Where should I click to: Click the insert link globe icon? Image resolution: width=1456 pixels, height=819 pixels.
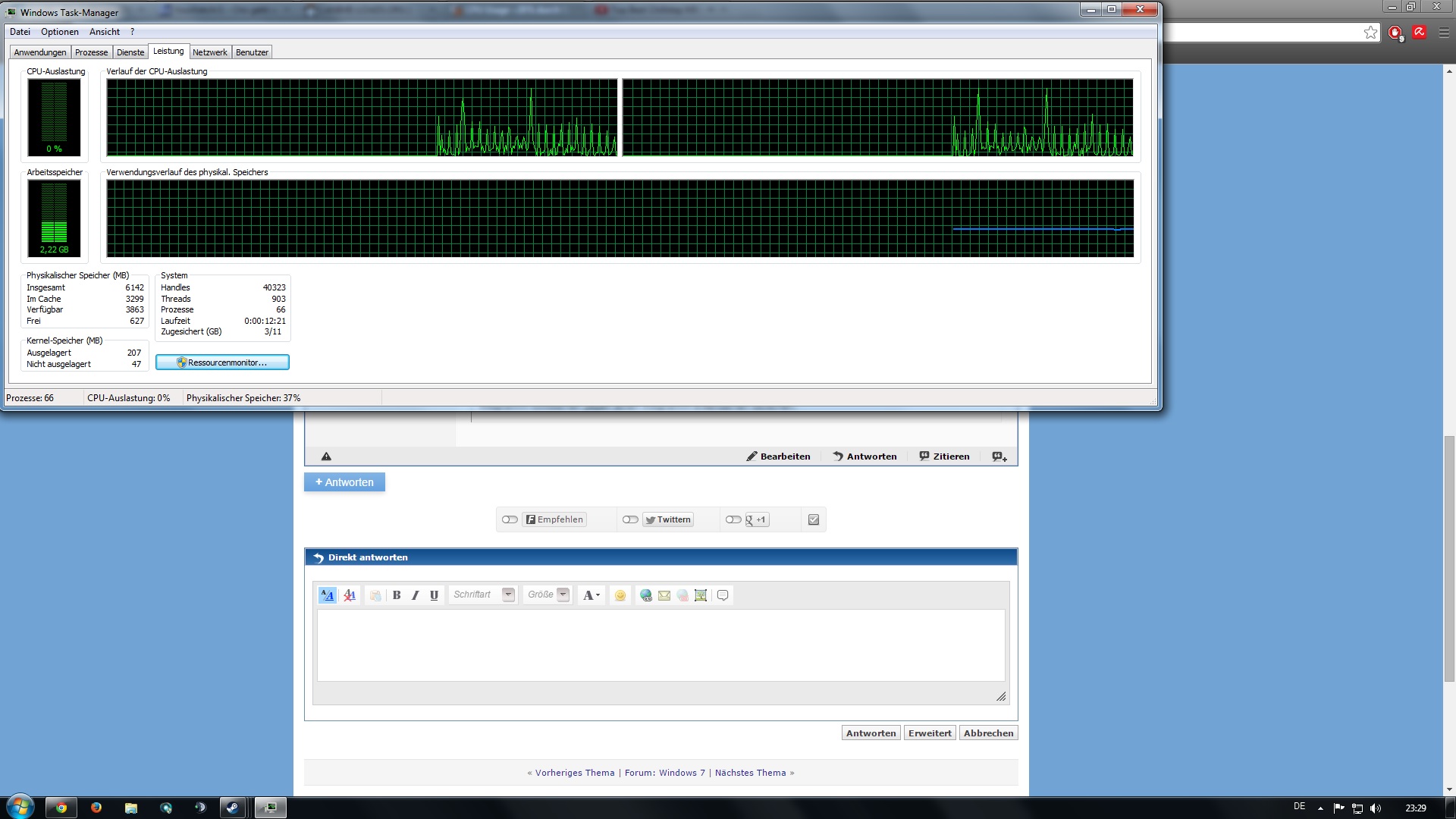pos(646,595)
